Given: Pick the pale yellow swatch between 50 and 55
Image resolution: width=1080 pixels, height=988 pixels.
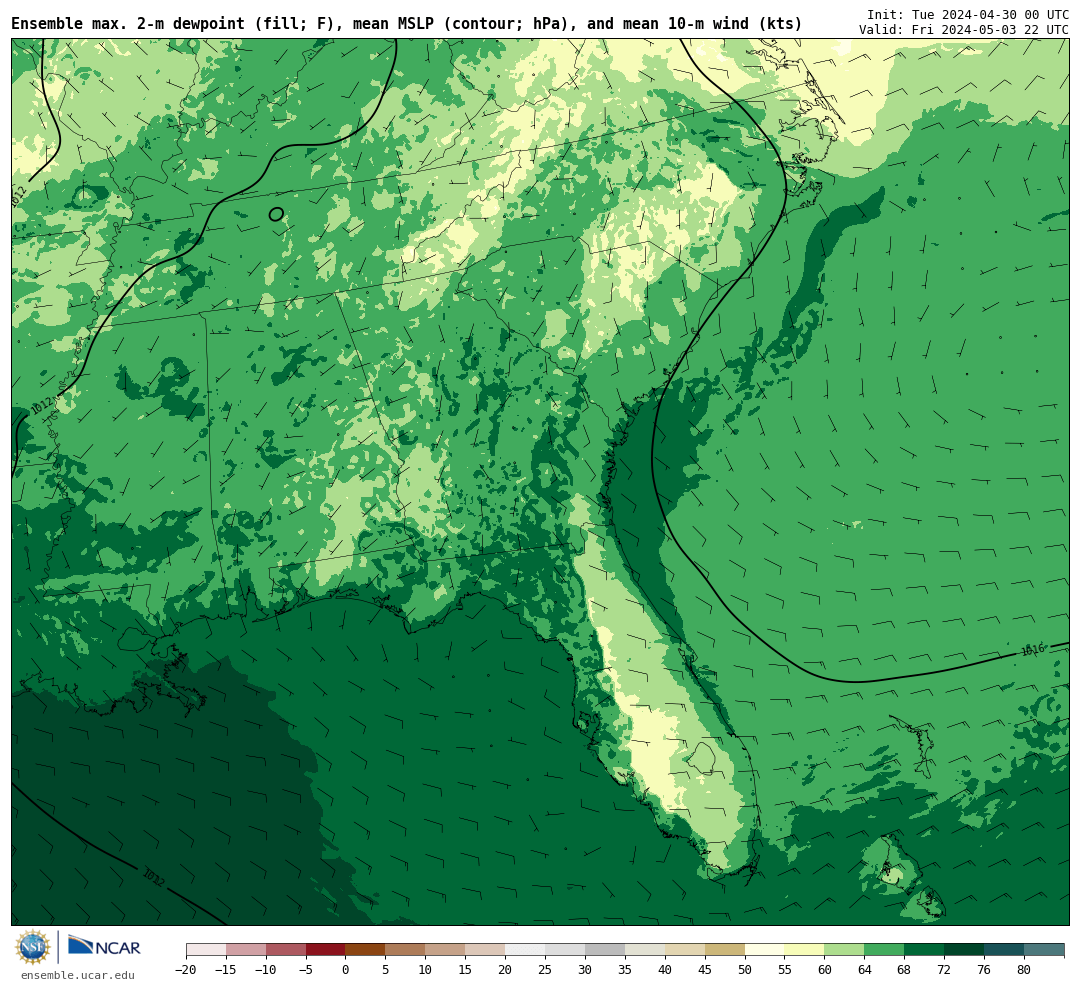Looking at the screenshot, I should pyautogui.click(x=765, y=950).
